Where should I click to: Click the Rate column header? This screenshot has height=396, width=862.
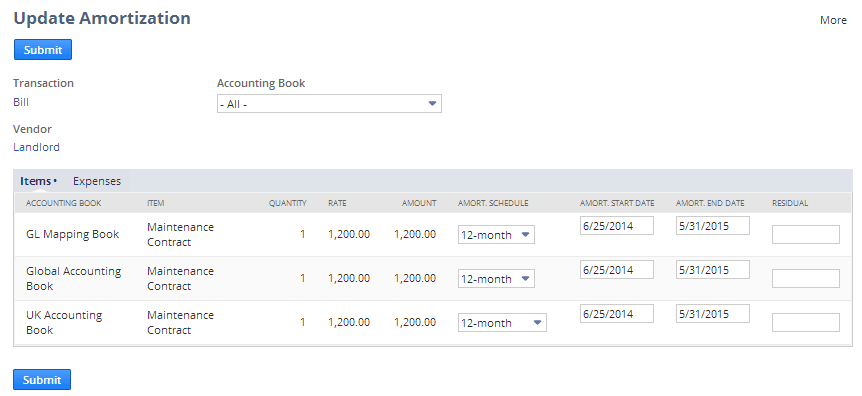[337, 204]
